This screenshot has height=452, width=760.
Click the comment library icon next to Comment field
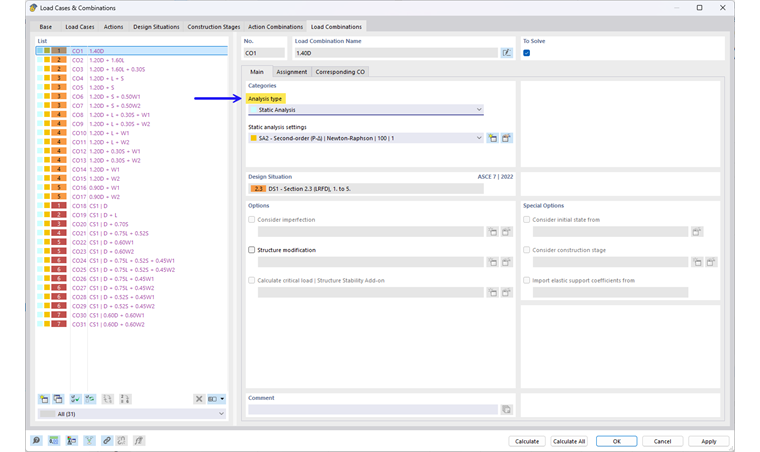(507, 410)
